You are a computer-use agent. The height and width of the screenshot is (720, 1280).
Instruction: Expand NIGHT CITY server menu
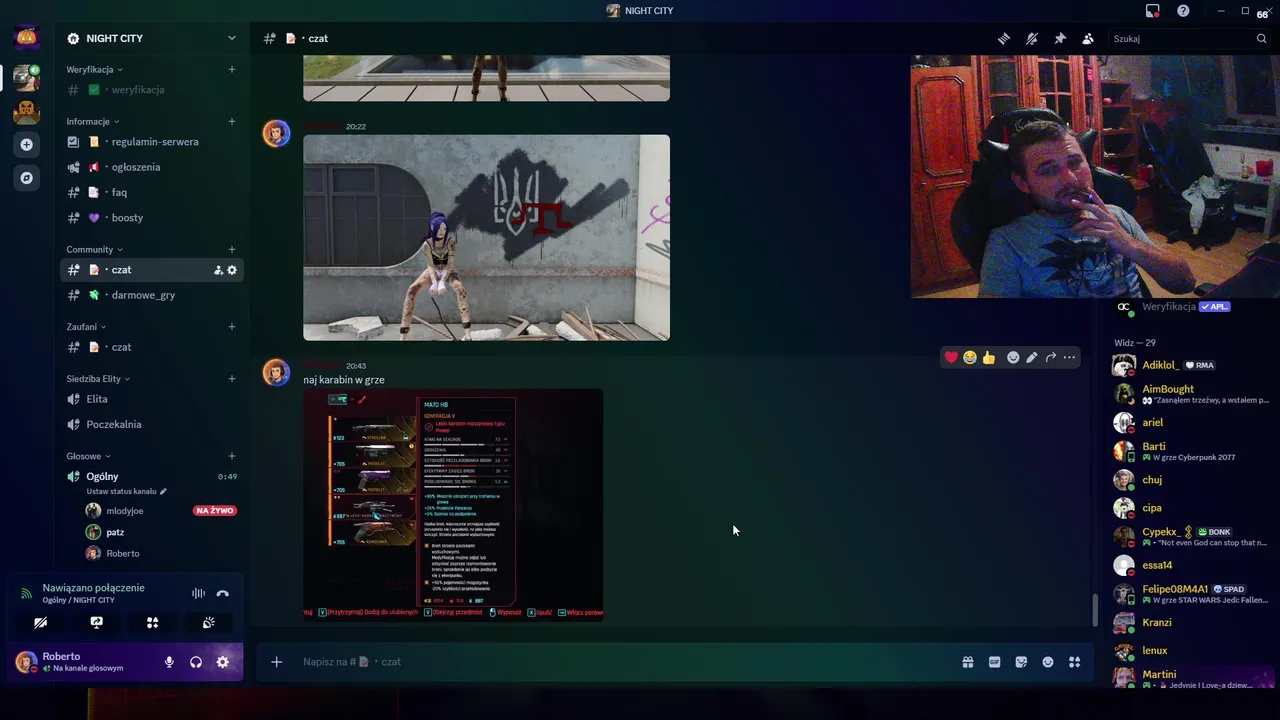(231, 38)
